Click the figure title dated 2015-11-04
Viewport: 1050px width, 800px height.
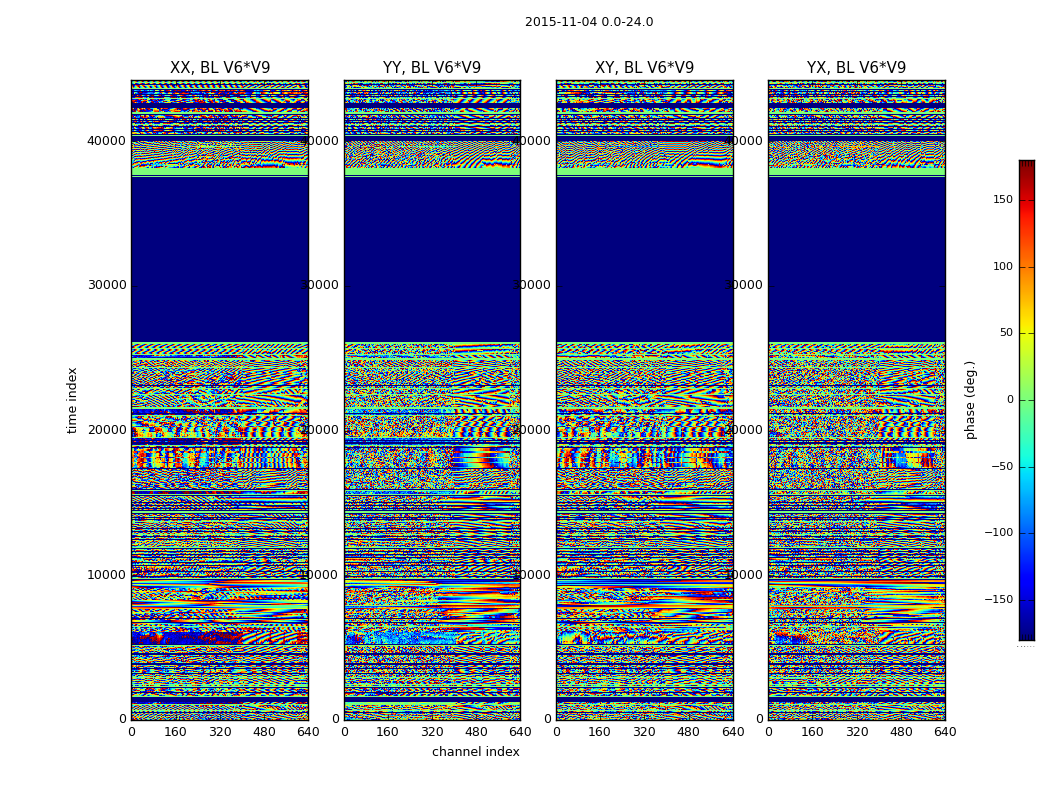[x=588, y=22]
